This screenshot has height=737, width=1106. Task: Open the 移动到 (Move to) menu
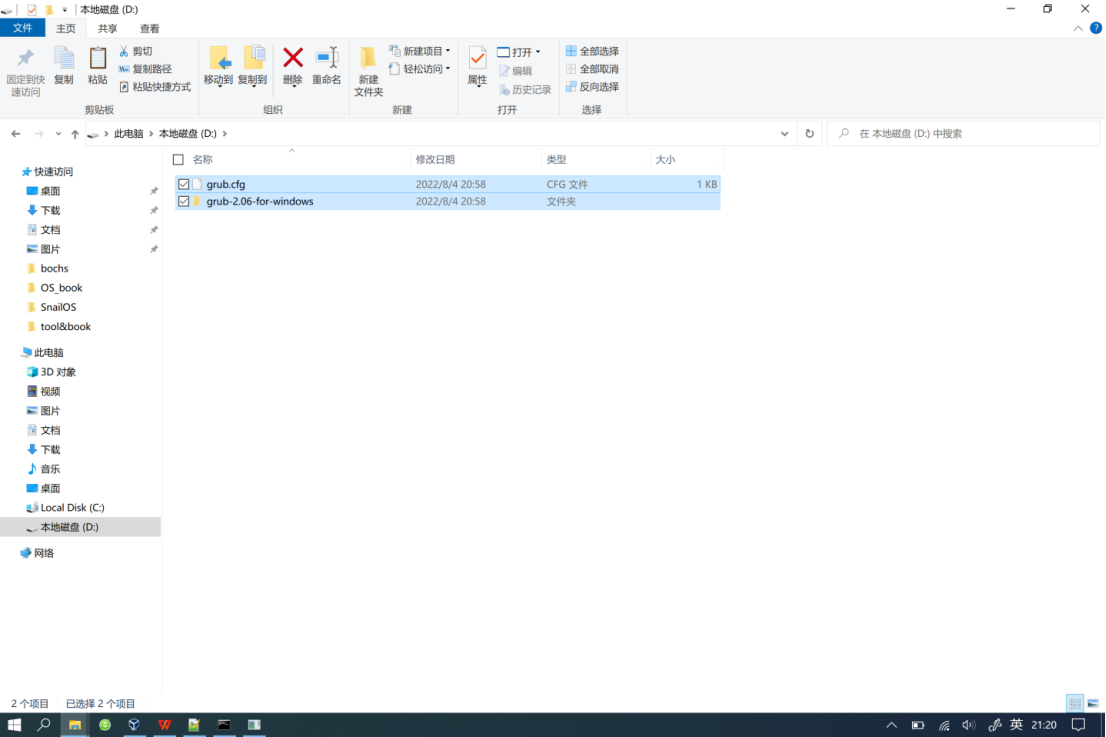click(218, 66)
